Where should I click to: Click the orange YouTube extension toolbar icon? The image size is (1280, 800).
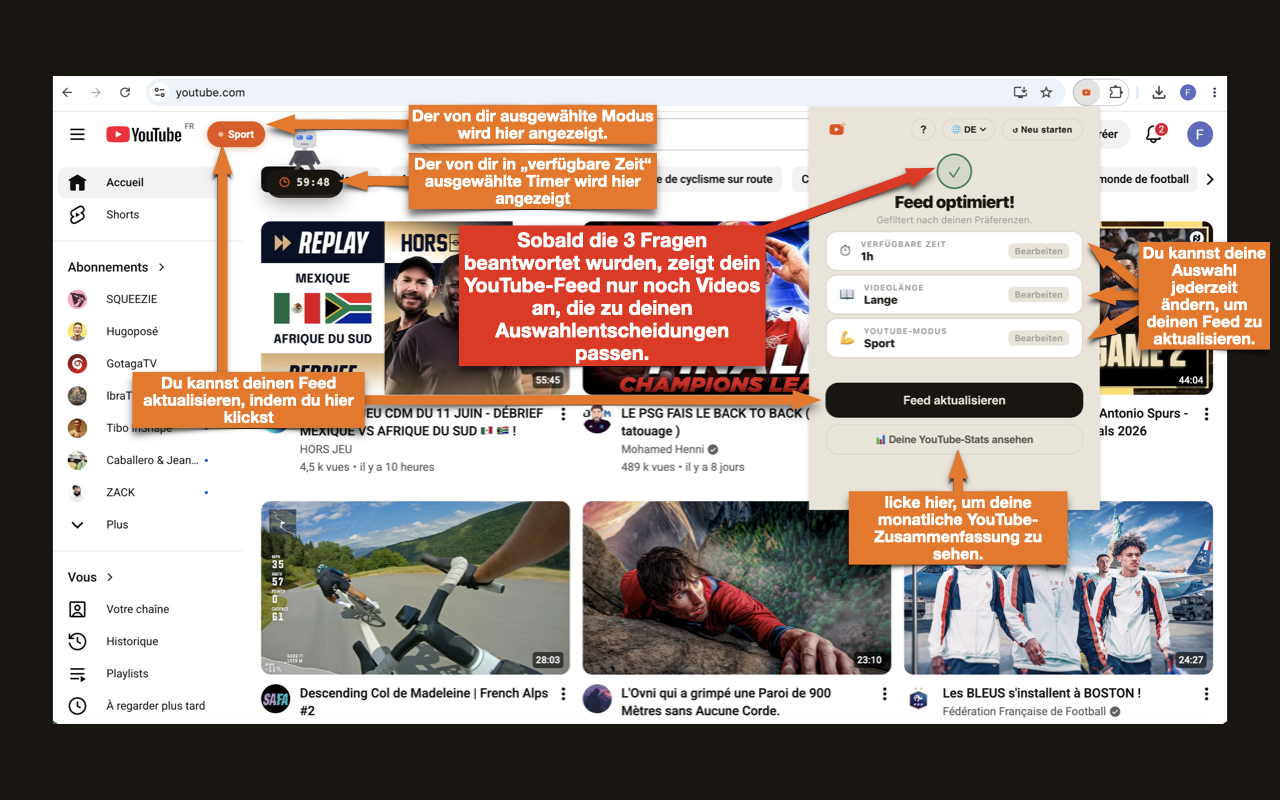pos(1086,92)
